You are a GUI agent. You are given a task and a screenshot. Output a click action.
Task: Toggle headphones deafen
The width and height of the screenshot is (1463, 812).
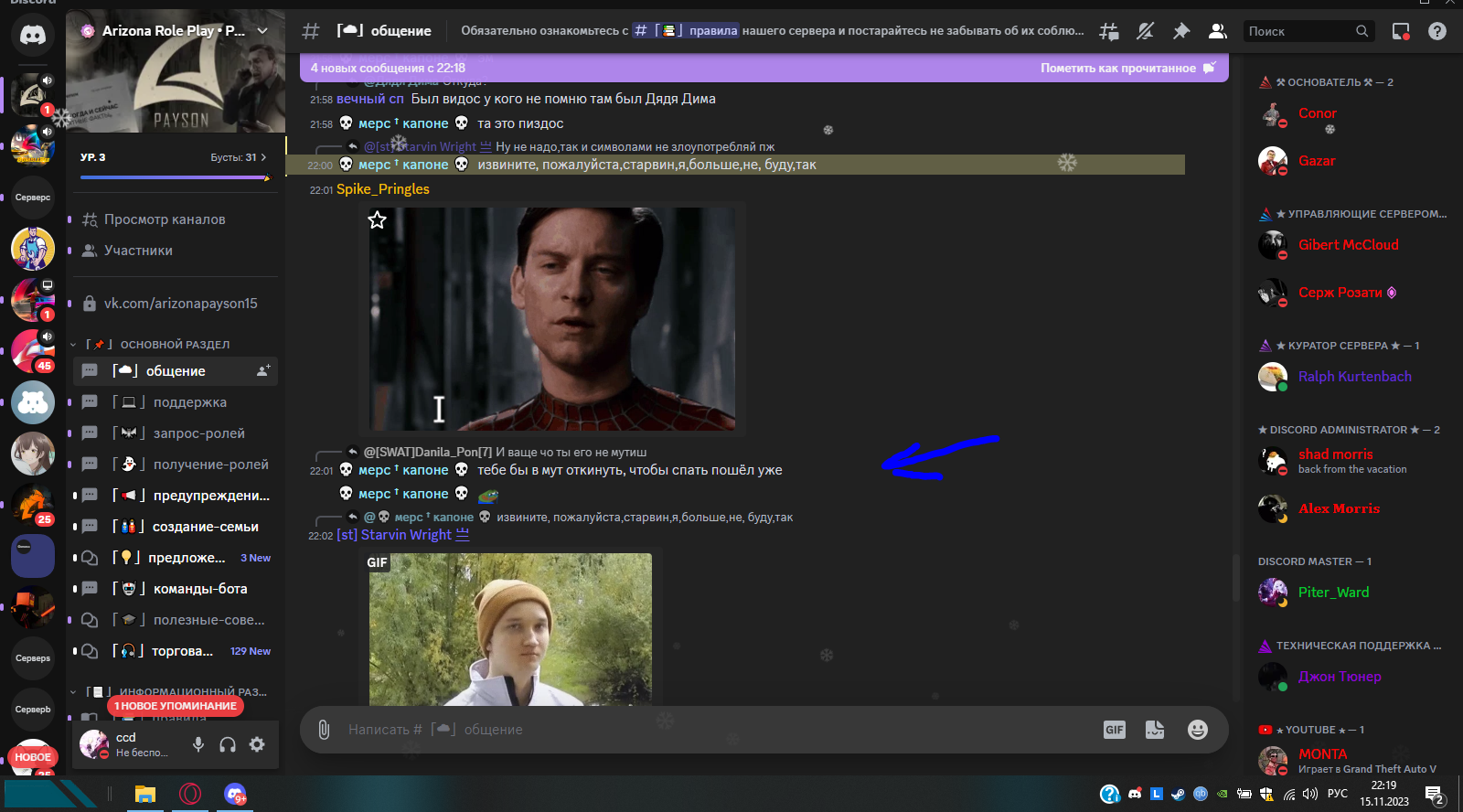tap(228, 744)
